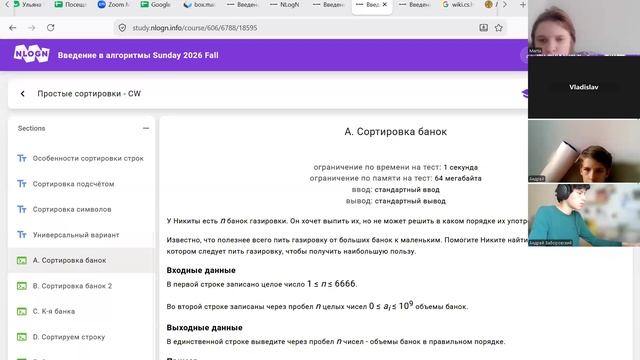
Task: Select problem B. Сортировка банок 2
Action: point(81,286)
